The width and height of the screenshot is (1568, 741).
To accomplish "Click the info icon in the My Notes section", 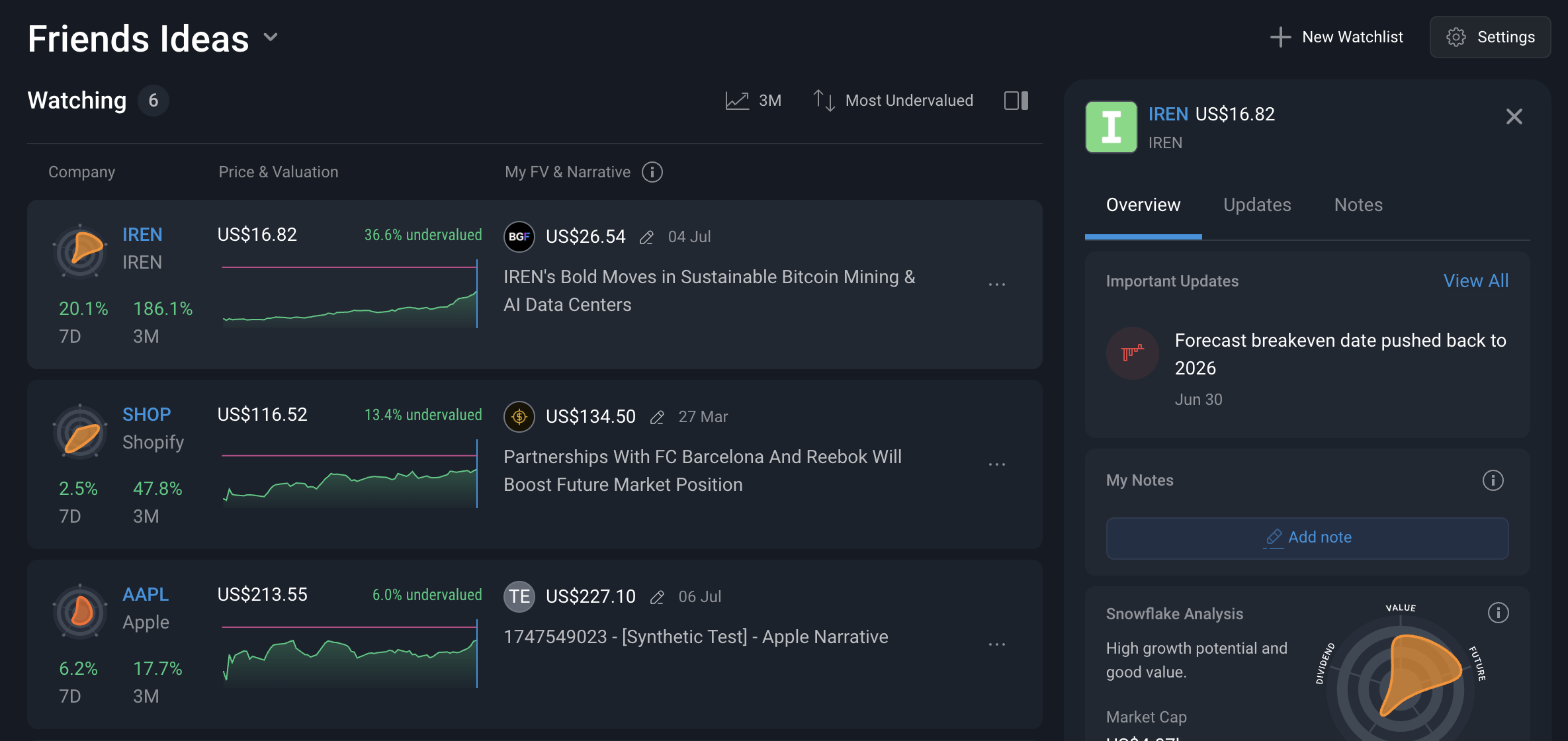I will [1493, 480].
